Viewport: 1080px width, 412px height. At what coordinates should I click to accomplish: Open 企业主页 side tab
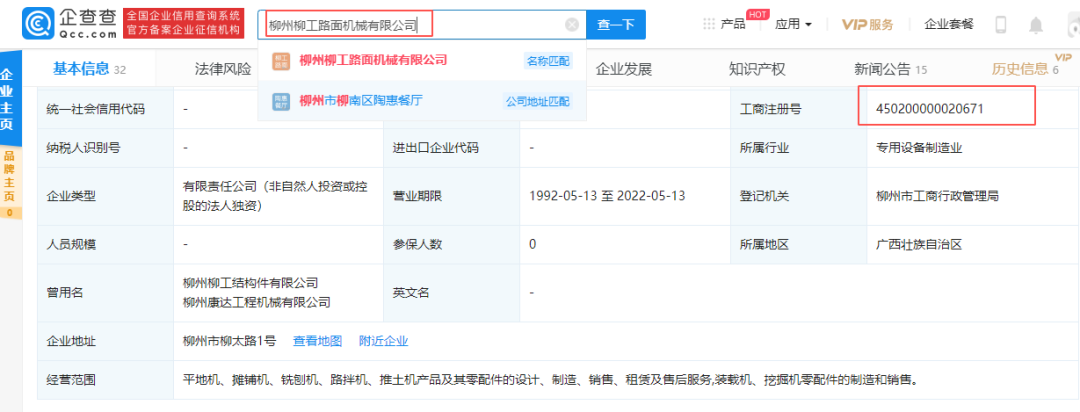point(10,99)
